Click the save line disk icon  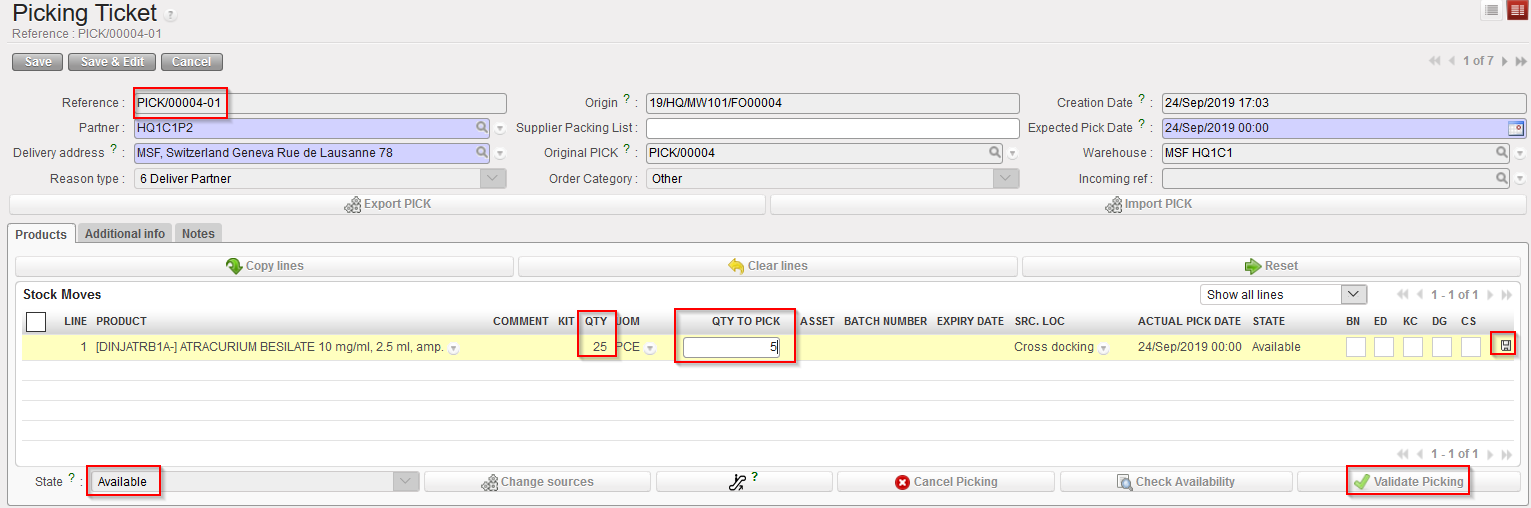pos(1506,346)
